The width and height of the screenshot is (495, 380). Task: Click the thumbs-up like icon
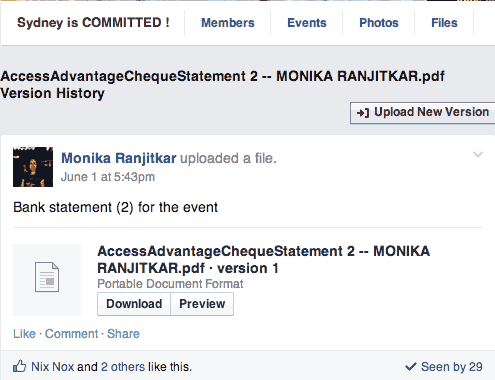click(19, 366)
